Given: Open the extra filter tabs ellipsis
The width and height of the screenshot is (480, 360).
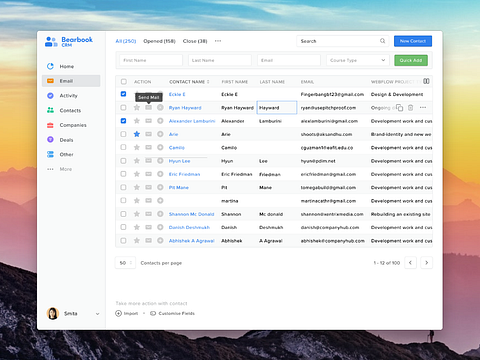Looking at the screenshot, I should (218, 41).
